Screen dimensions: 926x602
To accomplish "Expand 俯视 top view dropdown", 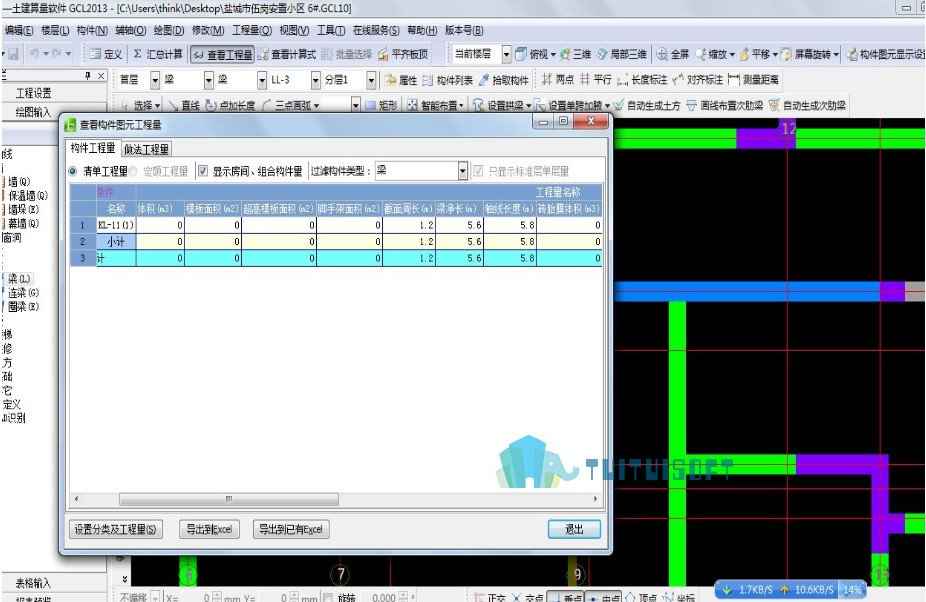I will click(x=553, y=54).
